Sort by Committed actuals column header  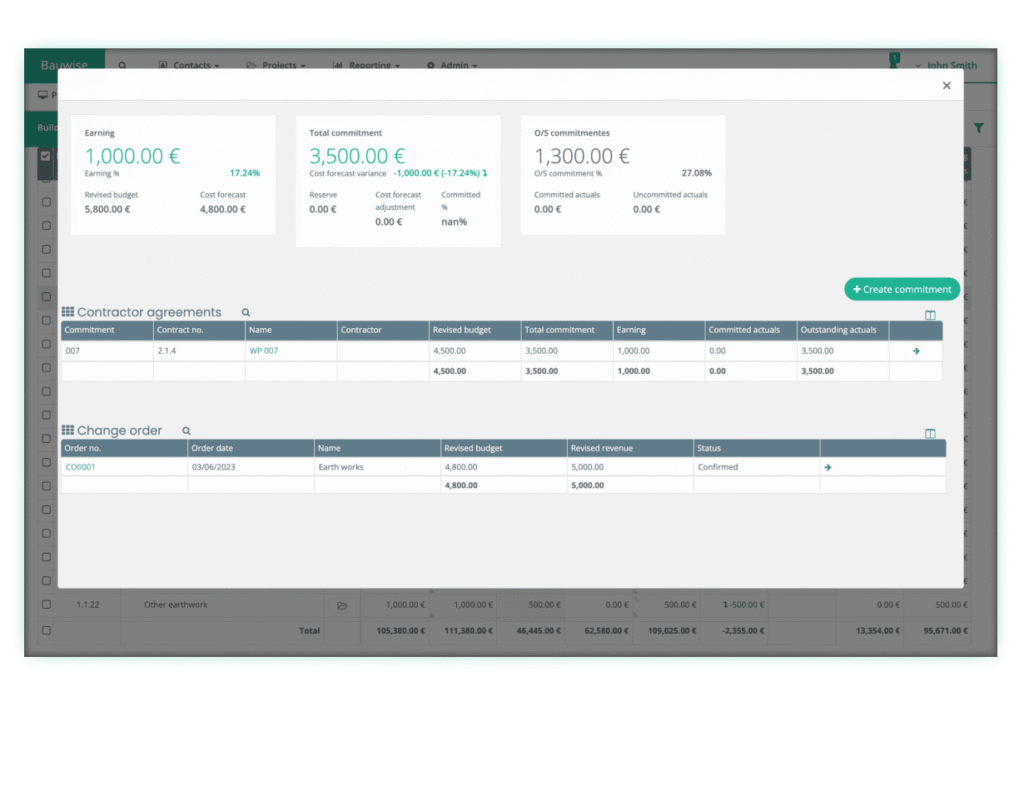(x=750, y=330)
